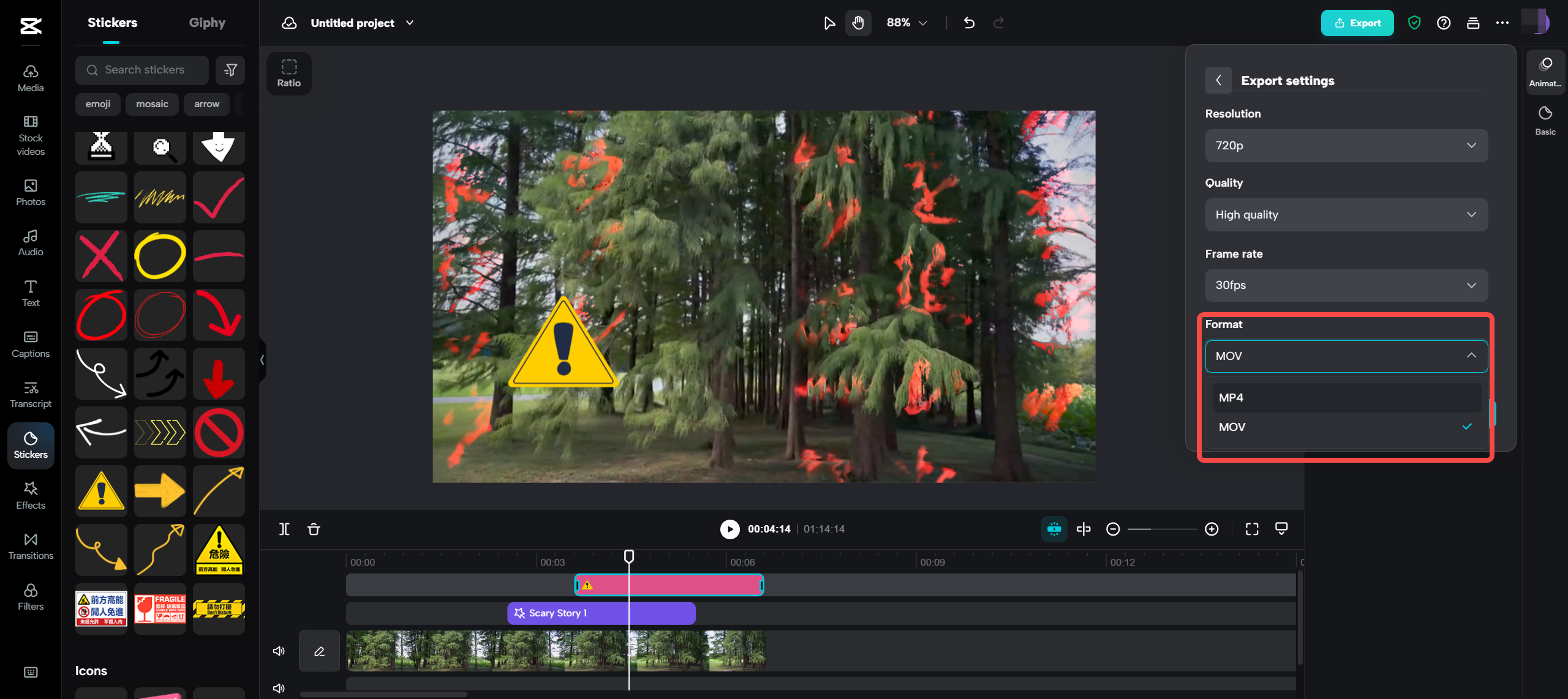Open the Frame rate 30fps dropdown
The width and height of the screenshot is (1568, 699).
click(1346, 285)
